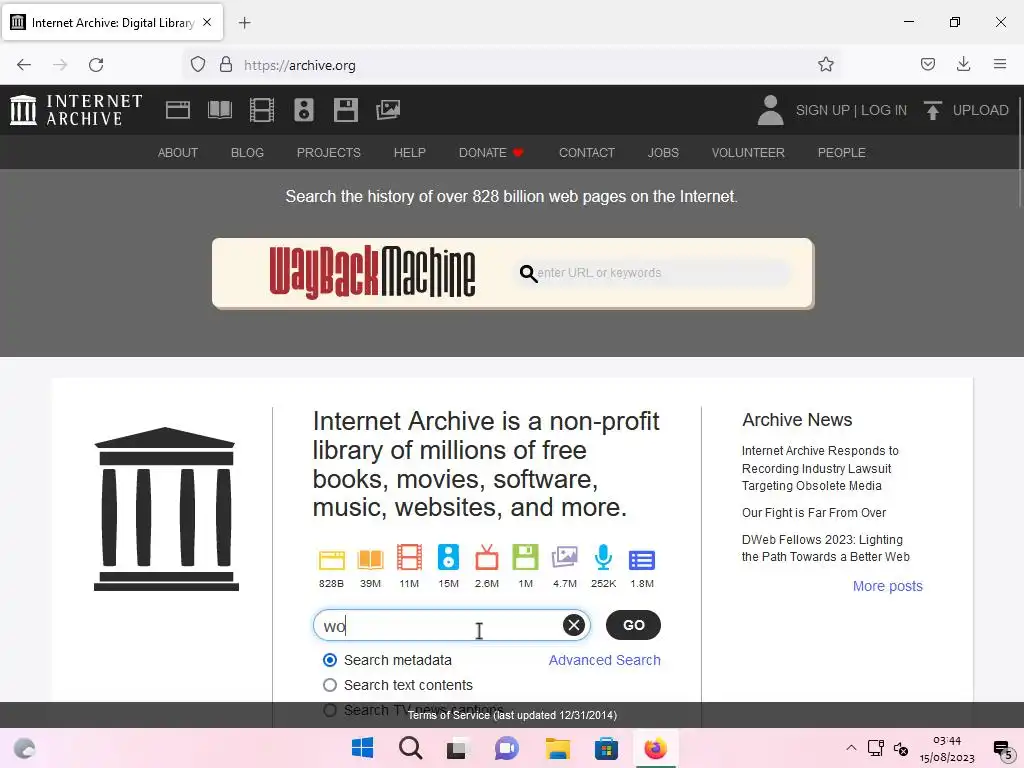The height and width of the screenshot is (768, 1024).
Task: Click the LOG IN link
Action: coord(884,110)
